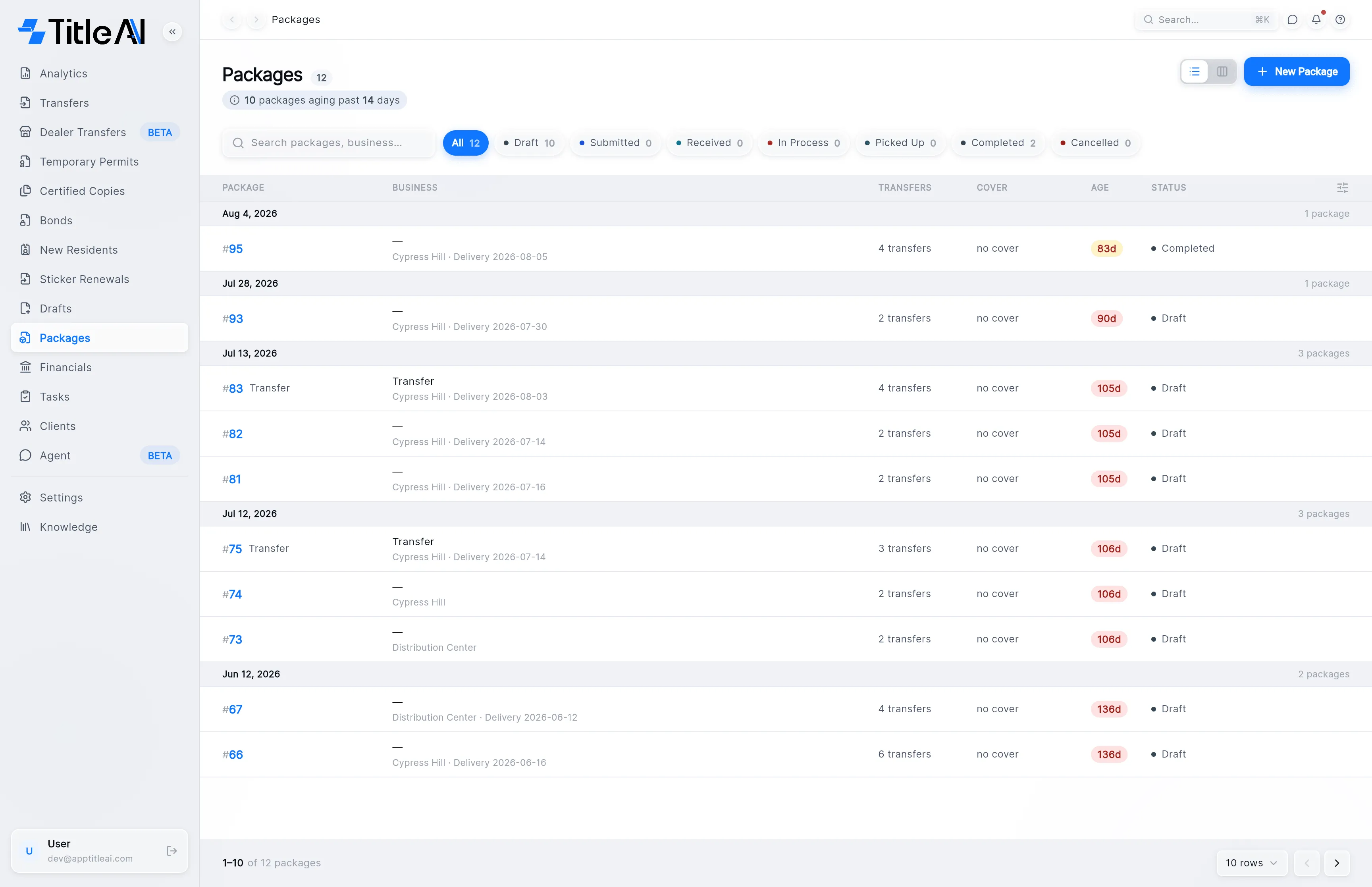Open Temporary Permits in the sidebar
1372x887 pixels.
pyautogui.click(x=99, y=161)
